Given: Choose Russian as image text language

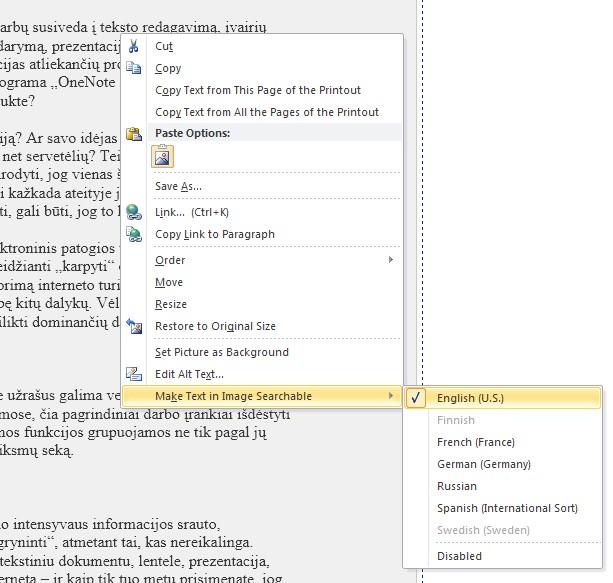Looking at the screenshot, I should [456, 486].
